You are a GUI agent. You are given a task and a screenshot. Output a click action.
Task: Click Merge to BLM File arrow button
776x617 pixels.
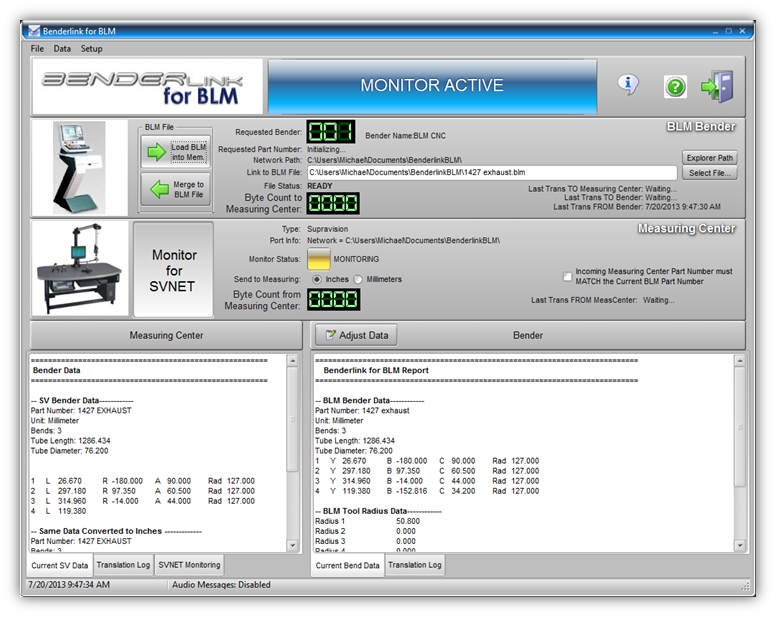(175, 189)
